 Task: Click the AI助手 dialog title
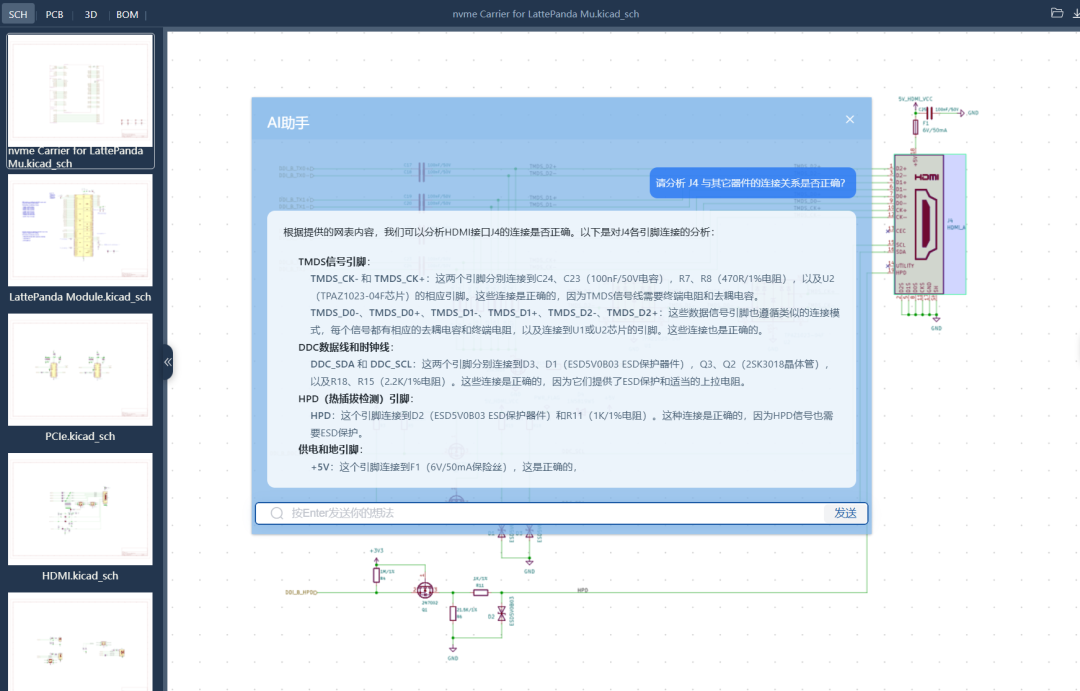pyautogui.click(x=288, y=123)
